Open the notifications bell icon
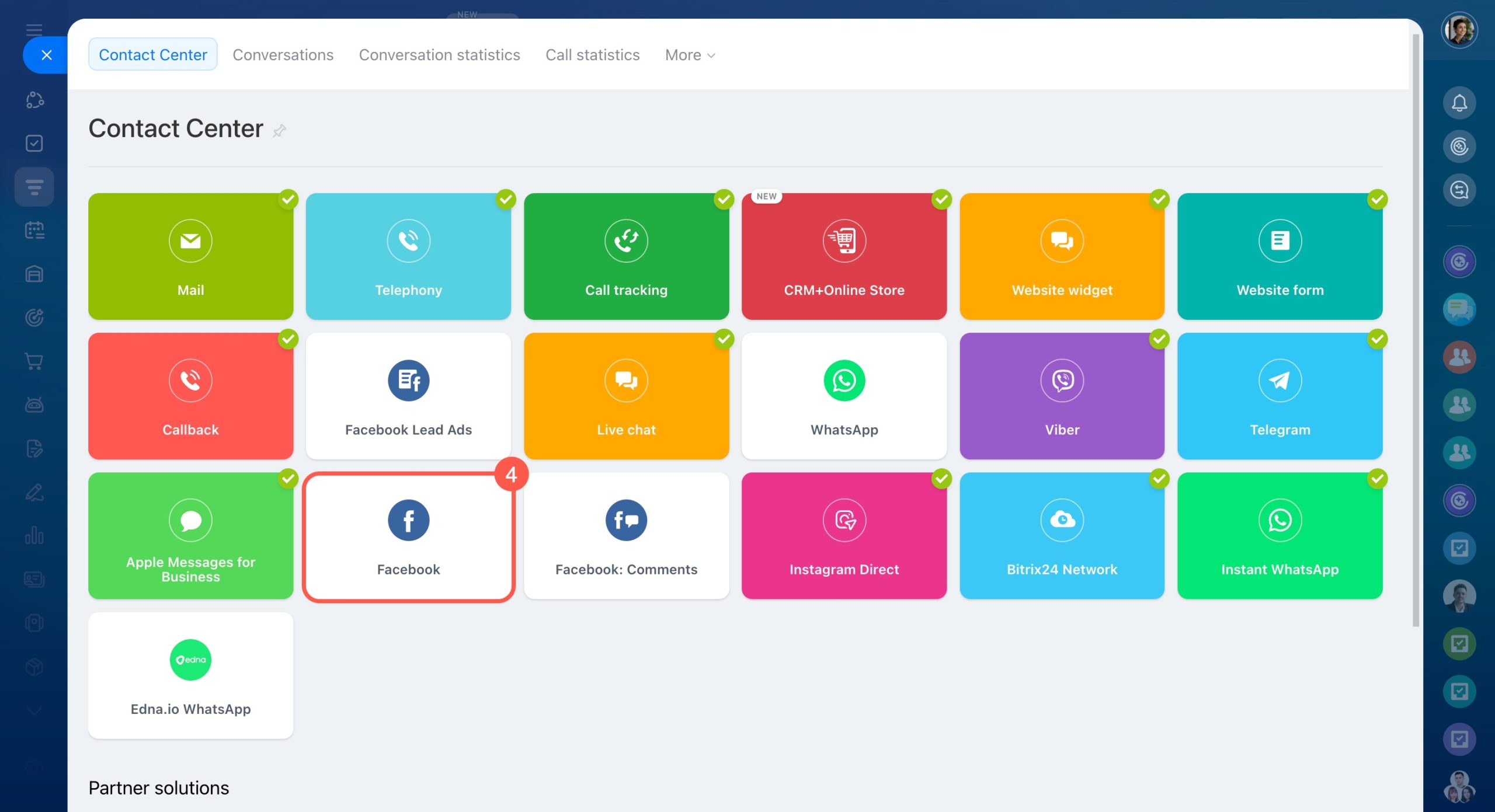1495x812 pixels. [x=1459, y=103]
